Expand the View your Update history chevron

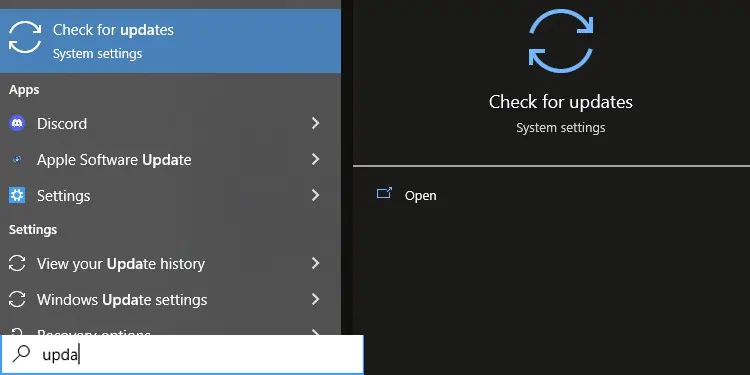tap(315, 263)
